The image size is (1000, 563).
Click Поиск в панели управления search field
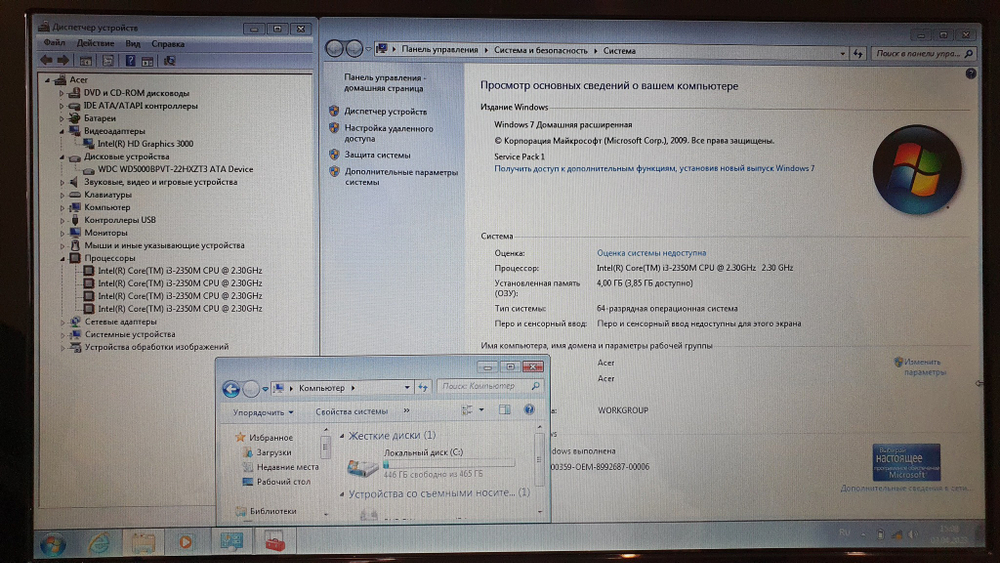click(x=923, y=54)
